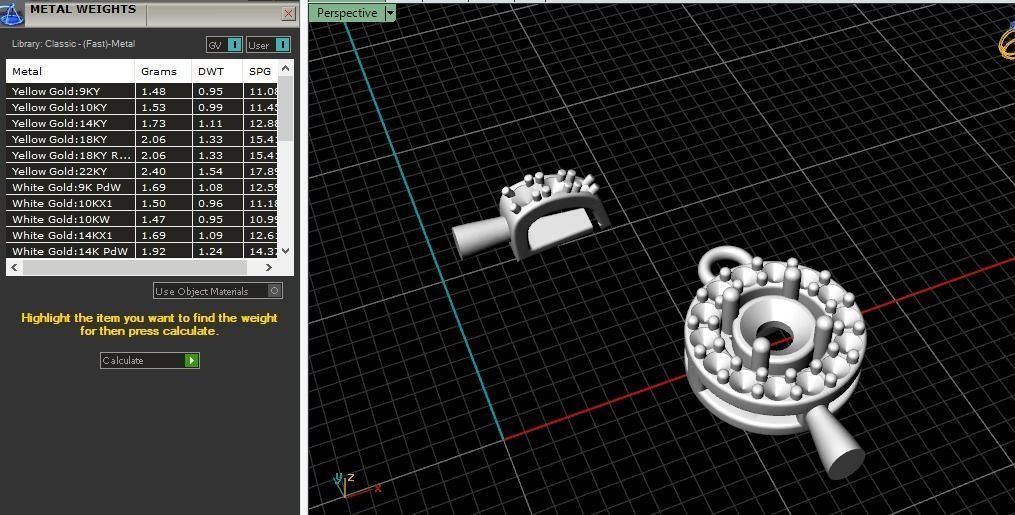Click the Metal Weights scale icon
This screenshot has height=515, width=1015.
11,13
